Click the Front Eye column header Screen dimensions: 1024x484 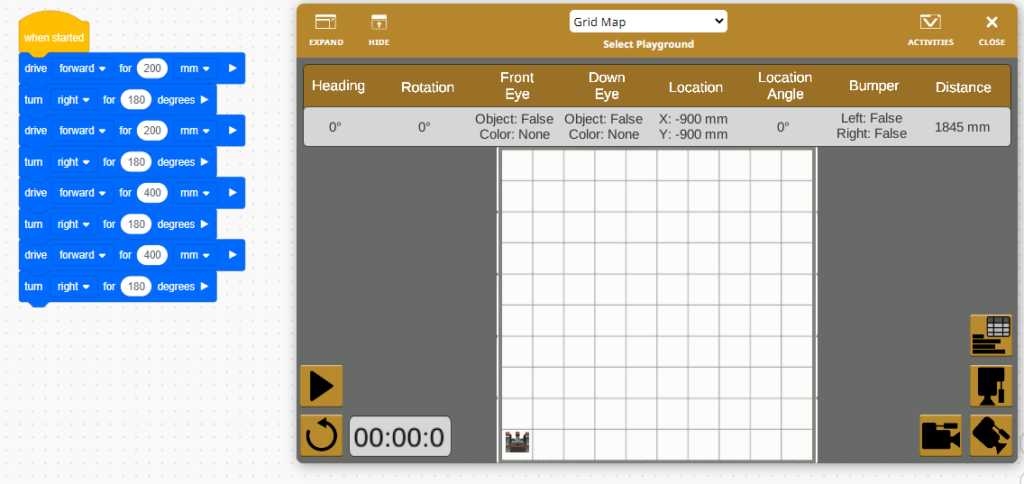[517, 86]
